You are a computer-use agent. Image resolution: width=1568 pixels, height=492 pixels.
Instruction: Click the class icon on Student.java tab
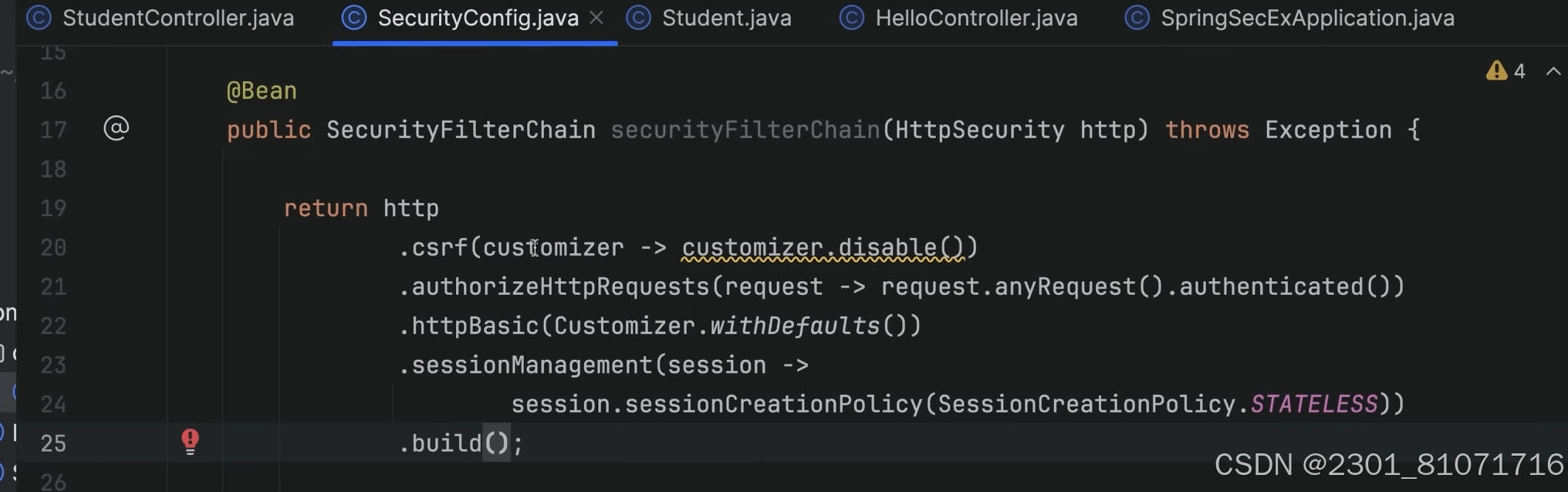[639, 17]
